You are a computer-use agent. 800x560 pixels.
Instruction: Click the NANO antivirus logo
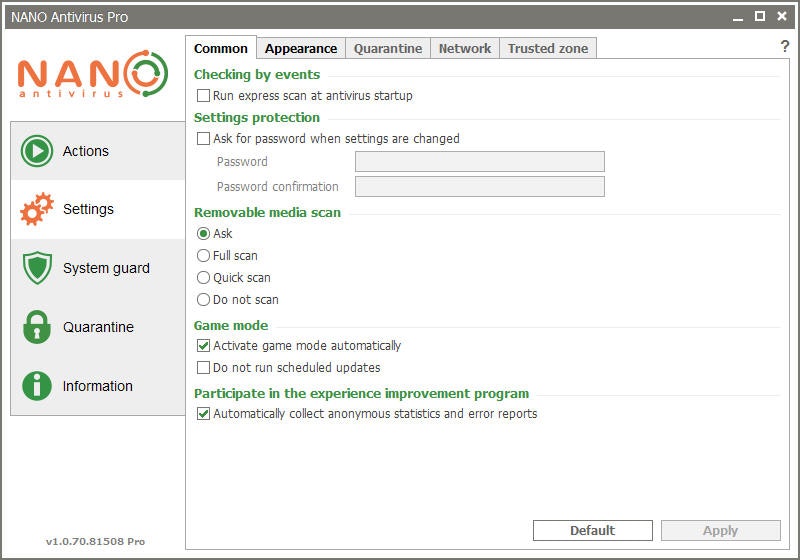coord(92,74)
